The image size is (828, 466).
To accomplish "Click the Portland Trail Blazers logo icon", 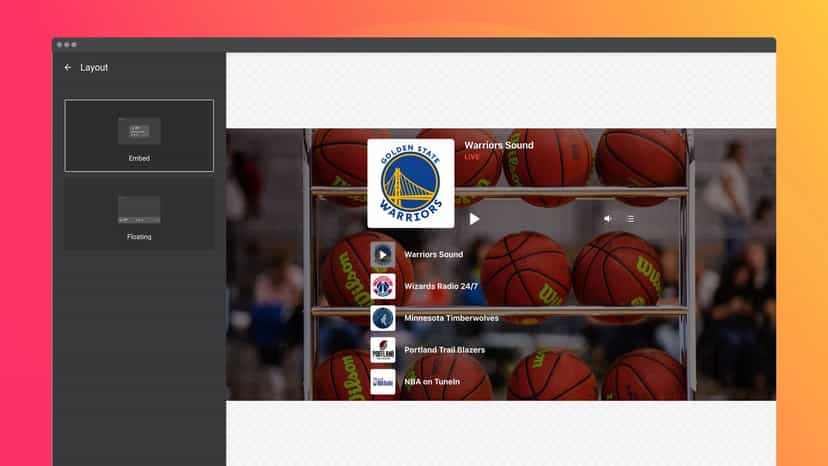I will click(383, 350).
